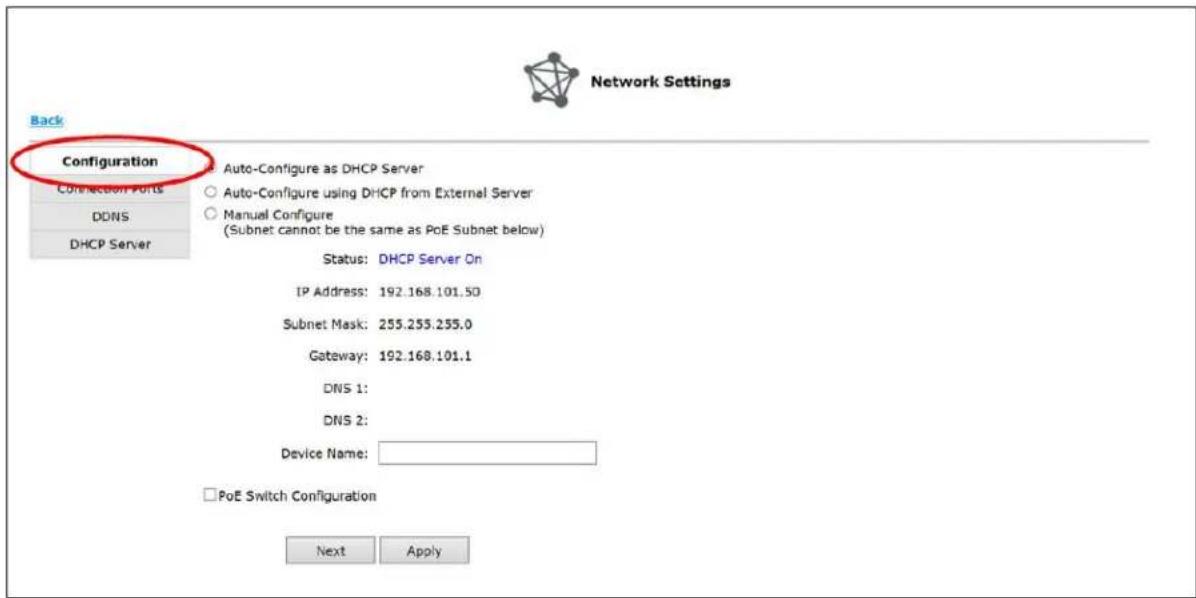The image size is (1196, 598).
Task: Click the Network Settings heading
Action: point(661,82)
